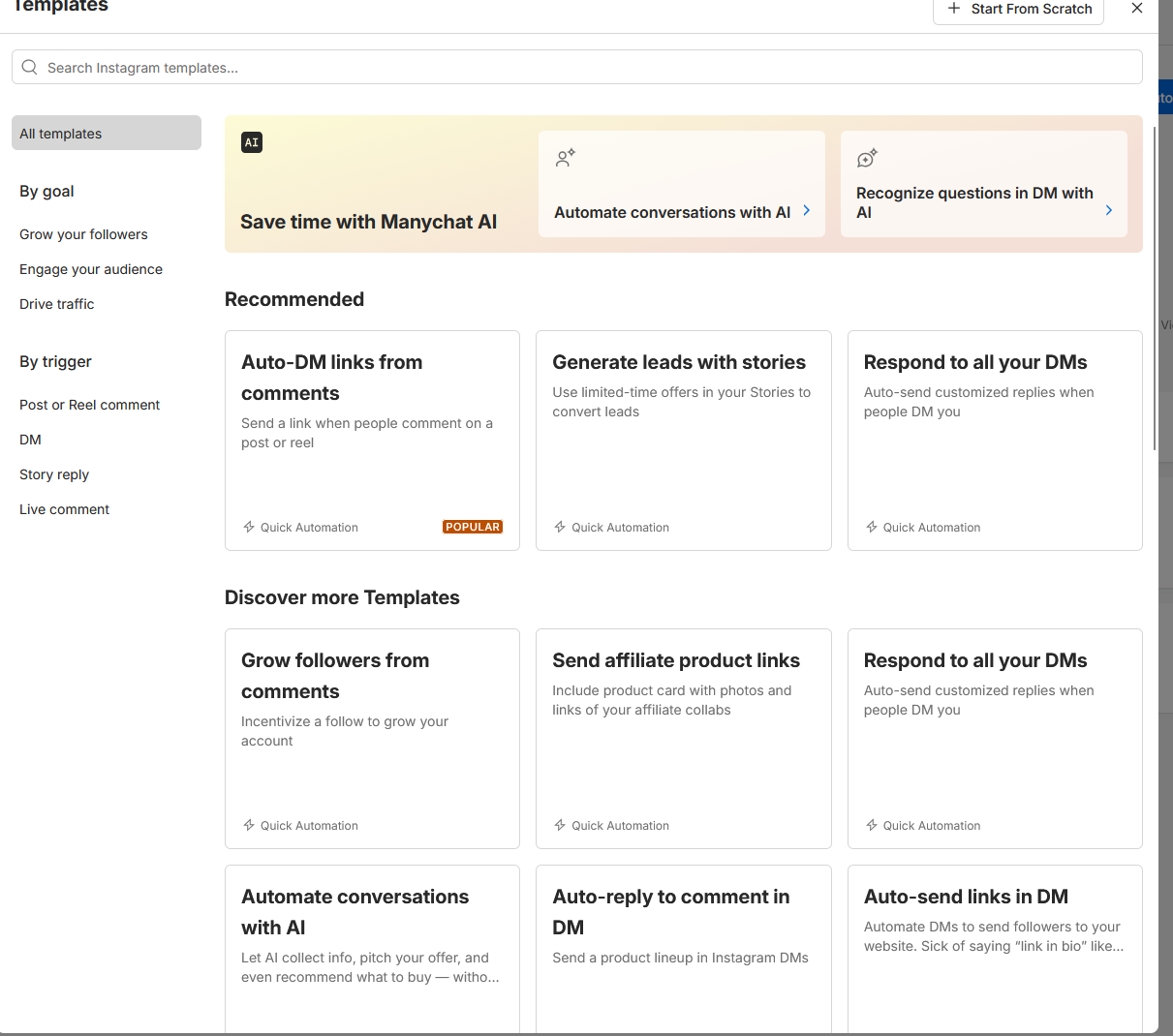Open Automate conversations with AI template card
Viewport: 1173px width, 1036px height.
pos(372,949)
